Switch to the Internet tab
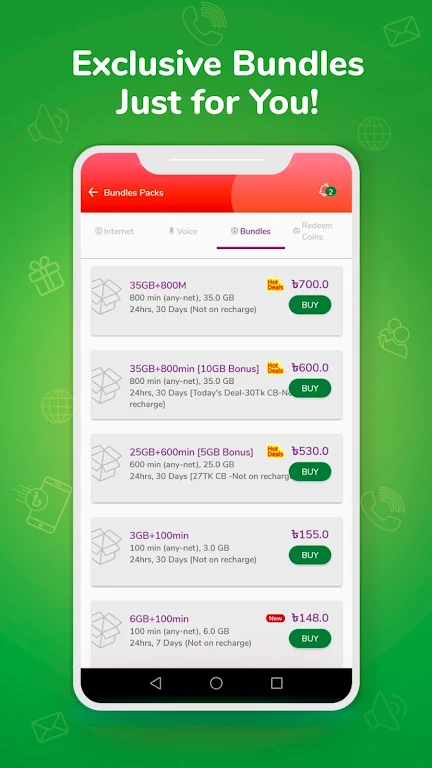Screen dimensions: 432x768 coord(114,231)
